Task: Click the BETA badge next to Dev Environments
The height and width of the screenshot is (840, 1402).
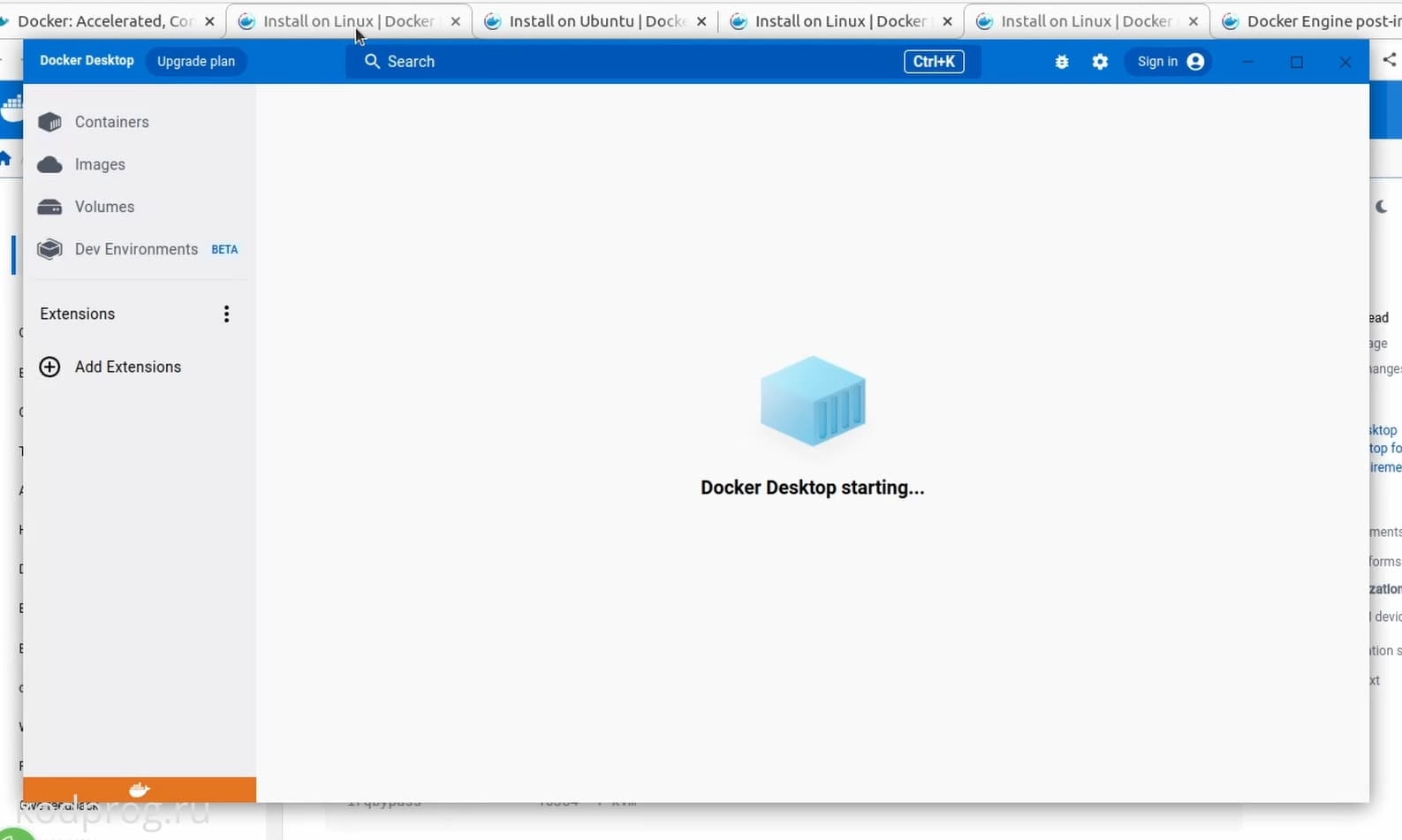Action: (224, 250)
